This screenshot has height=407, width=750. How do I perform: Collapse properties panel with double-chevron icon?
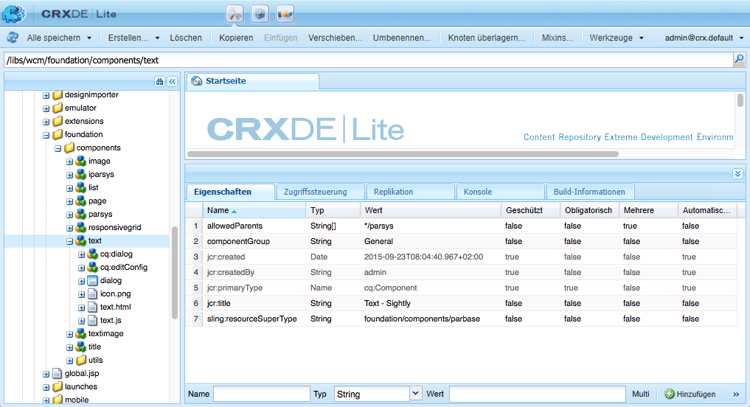[738, 174]
